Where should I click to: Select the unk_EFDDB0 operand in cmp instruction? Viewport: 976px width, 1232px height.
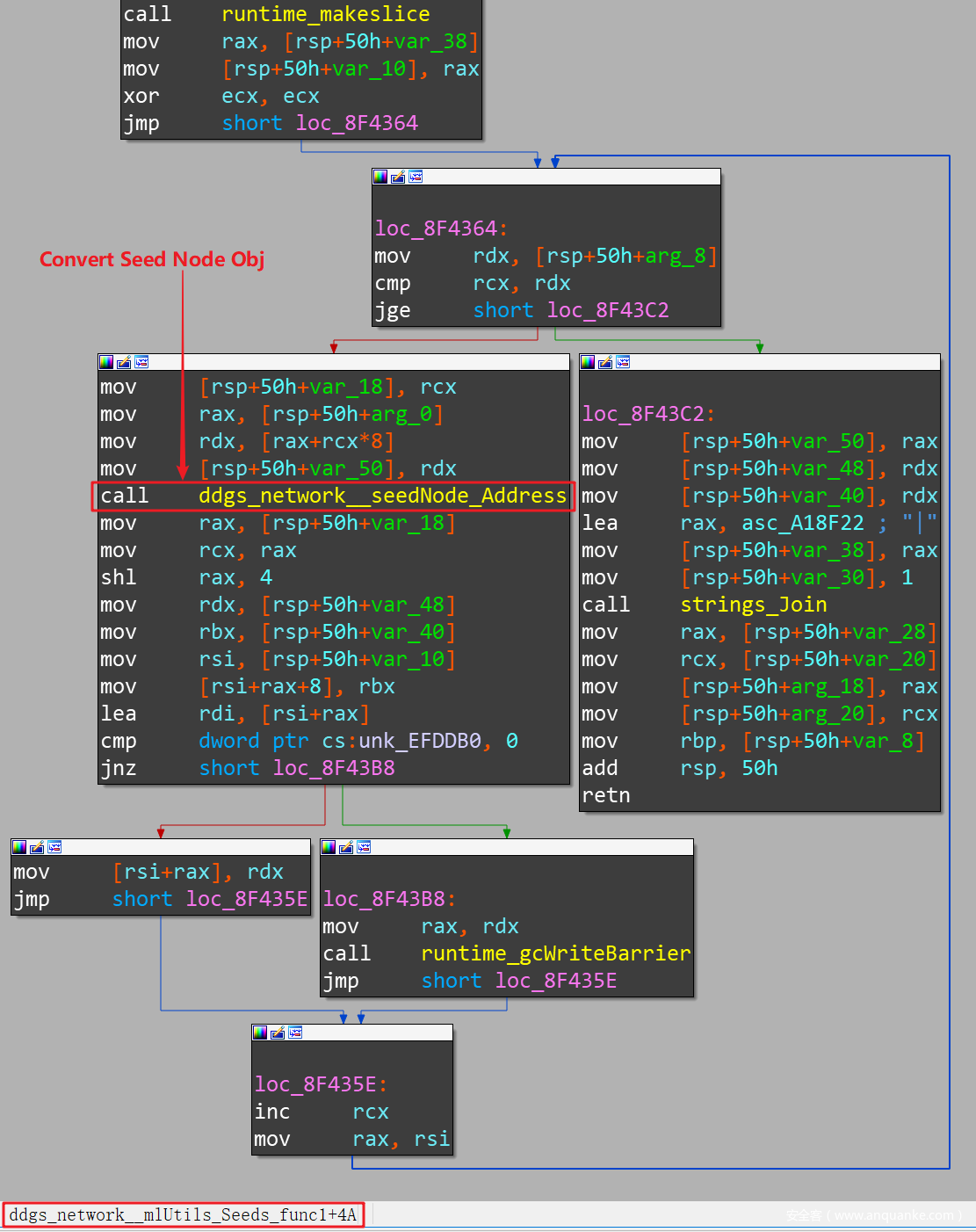419,741
